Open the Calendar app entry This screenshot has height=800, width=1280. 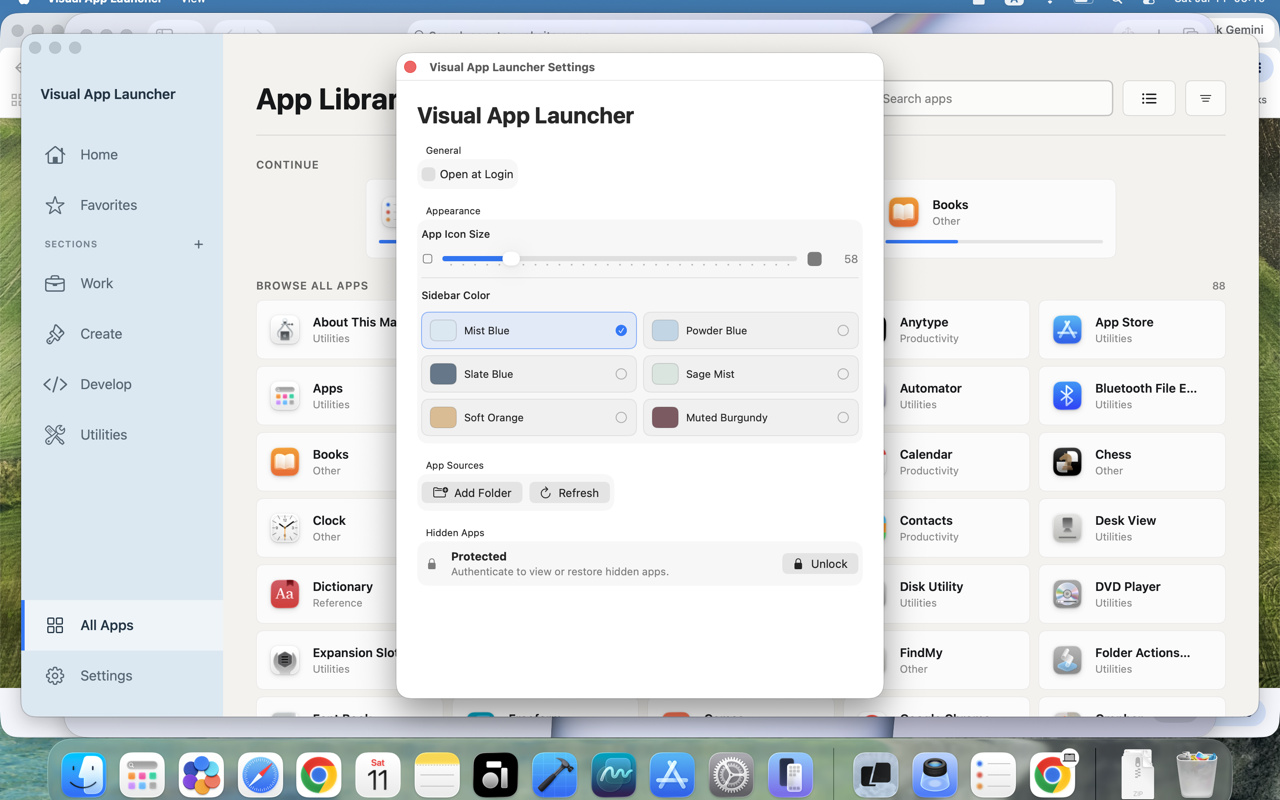click(956, 462)
